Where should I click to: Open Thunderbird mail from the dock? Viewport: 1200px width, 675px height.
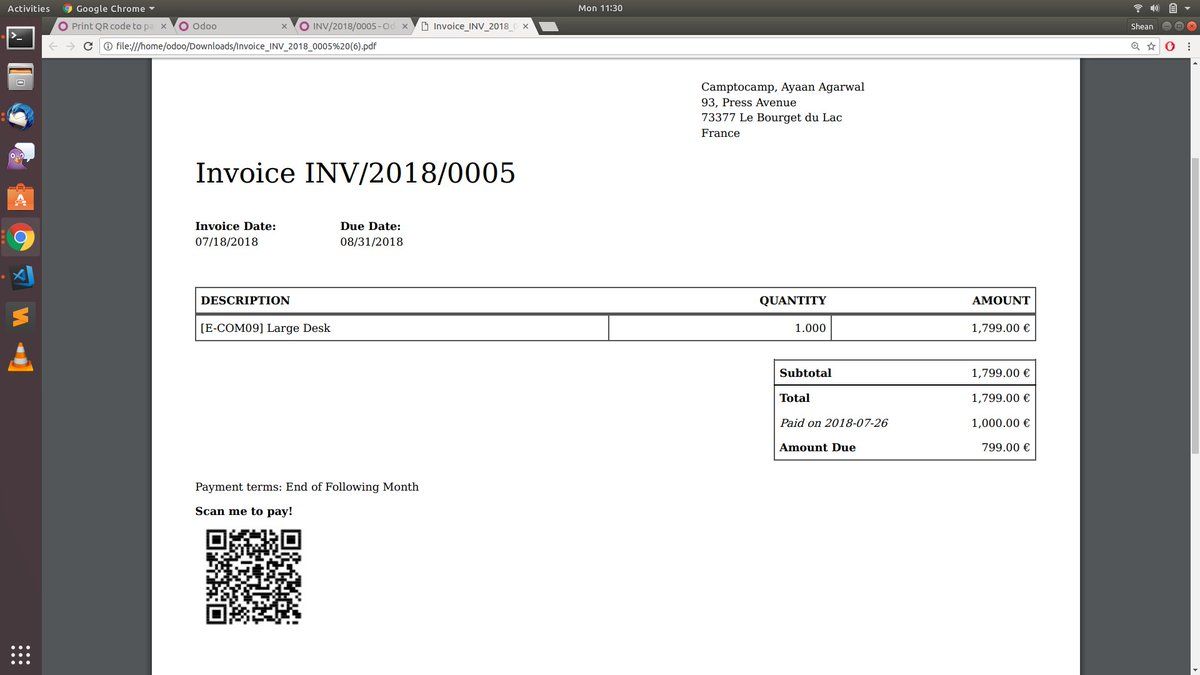(21, 117)
